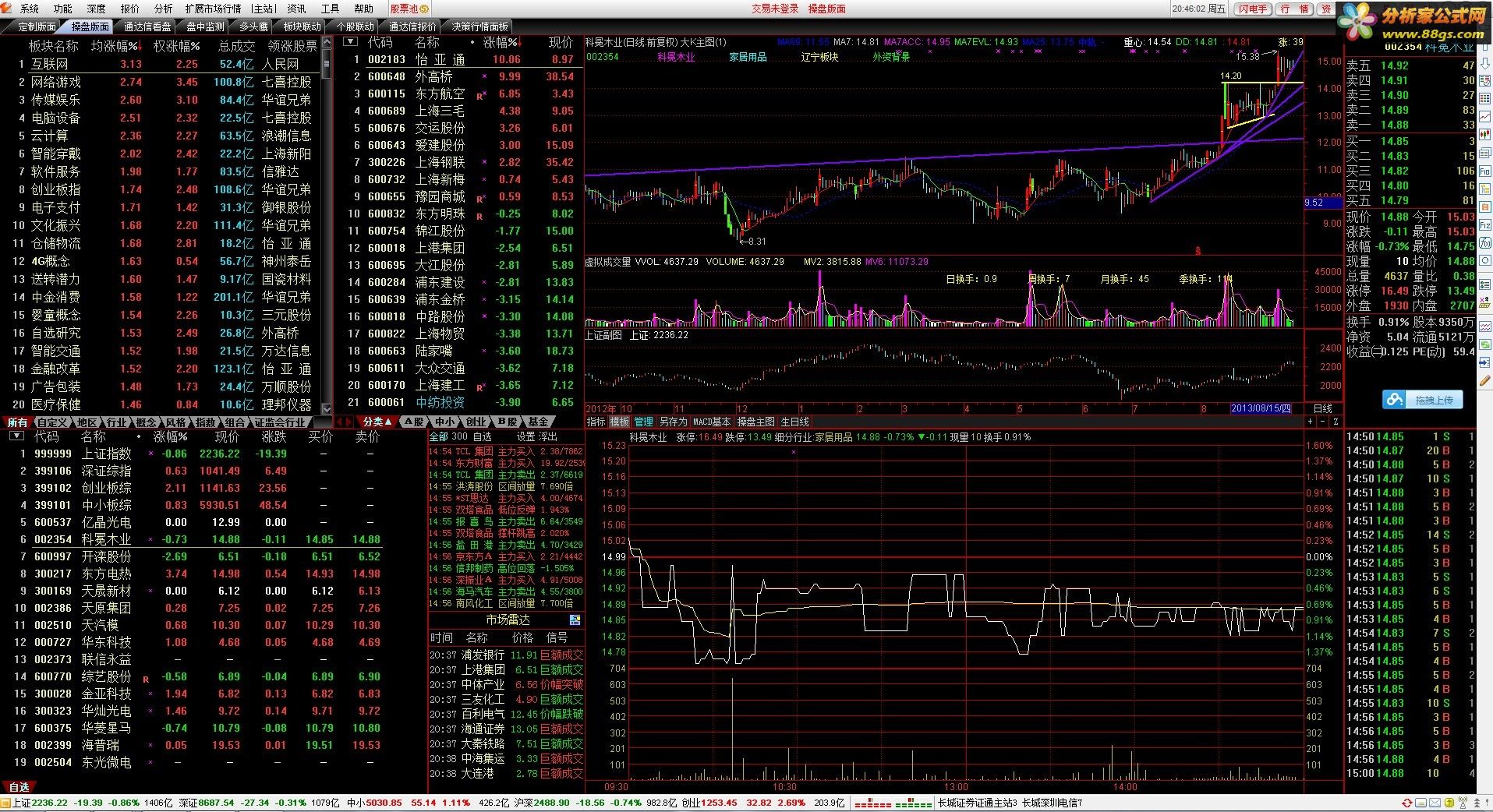The height and width of the screenshot is (812, 1493).
Task: Click the export arrow icon in the right sidebar
Action: tap(1485, 362)
